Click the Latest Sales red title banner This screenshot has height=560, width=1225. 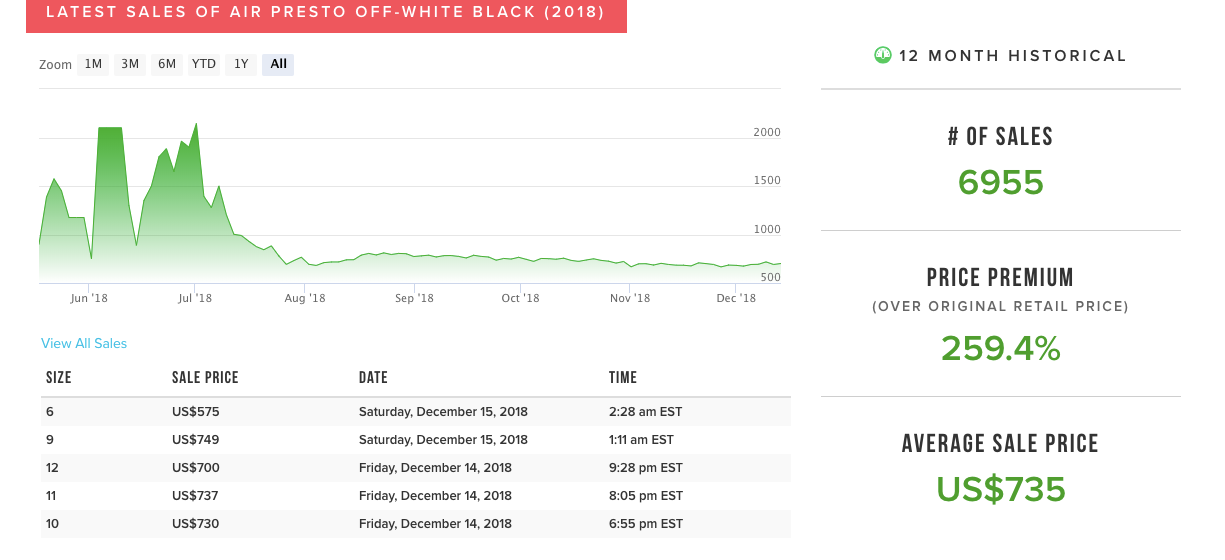(x=326, y=13)
